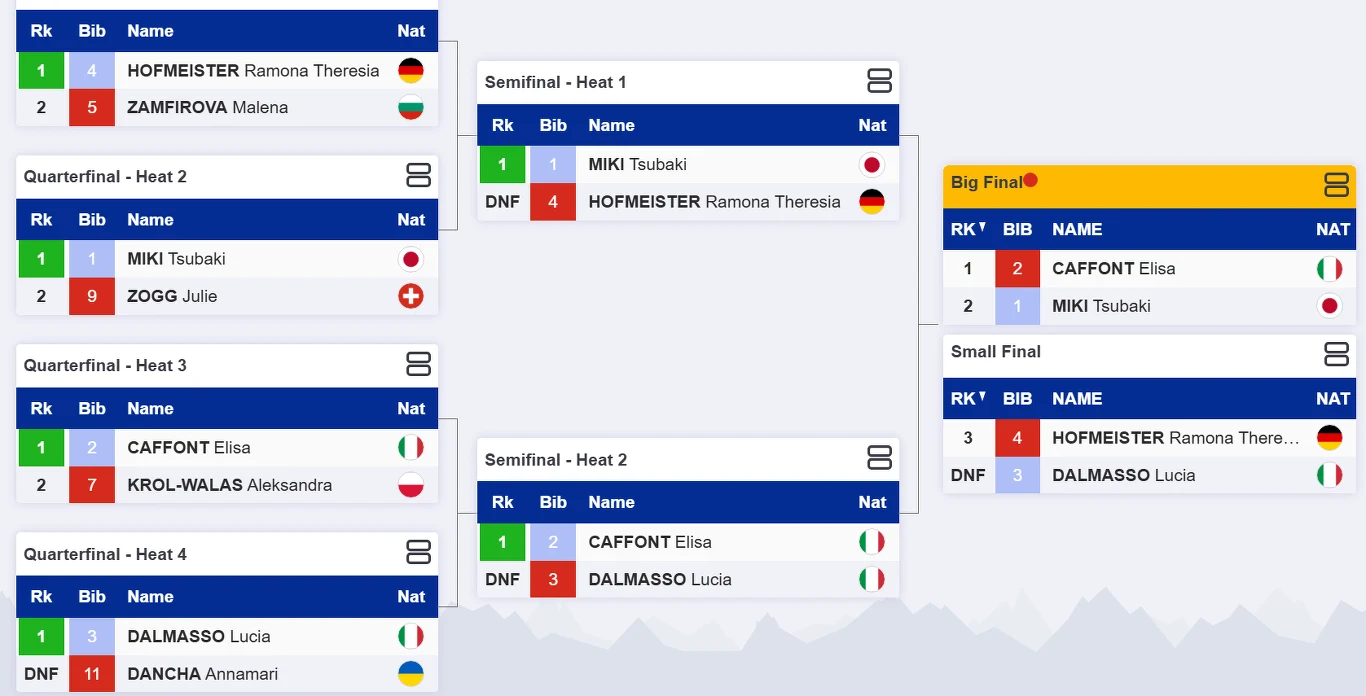The height and width of the screenshot is (696, 1366).
Task: Click Switzerland flag next to ZOGG Julie
Action: click(411, 296)
